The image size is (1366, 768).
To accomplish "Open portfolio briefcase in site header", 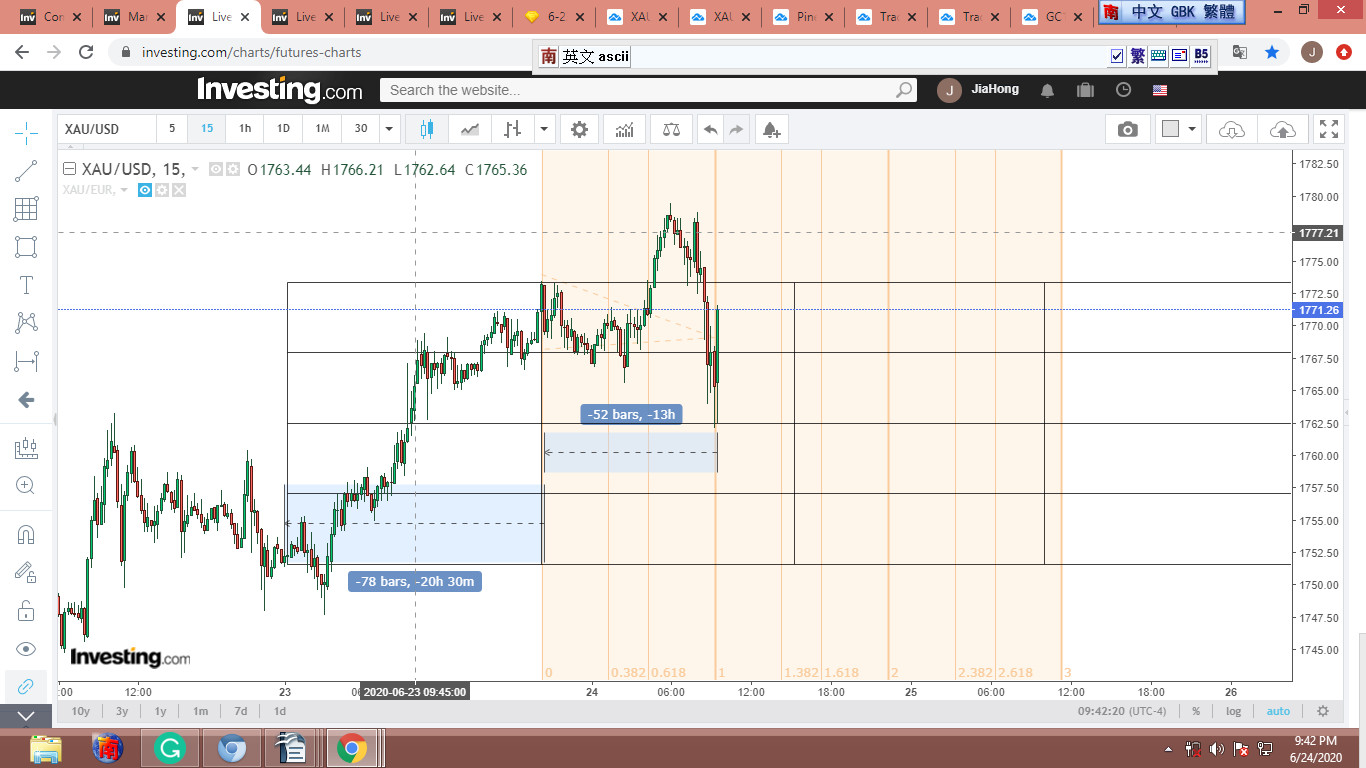I will (1085, 90).
